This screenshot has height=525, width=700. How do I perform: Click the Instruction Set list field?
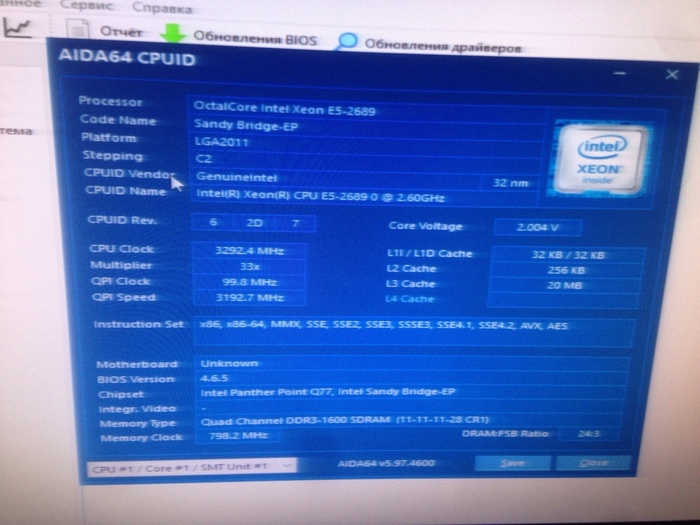click(x=414, y=332)
